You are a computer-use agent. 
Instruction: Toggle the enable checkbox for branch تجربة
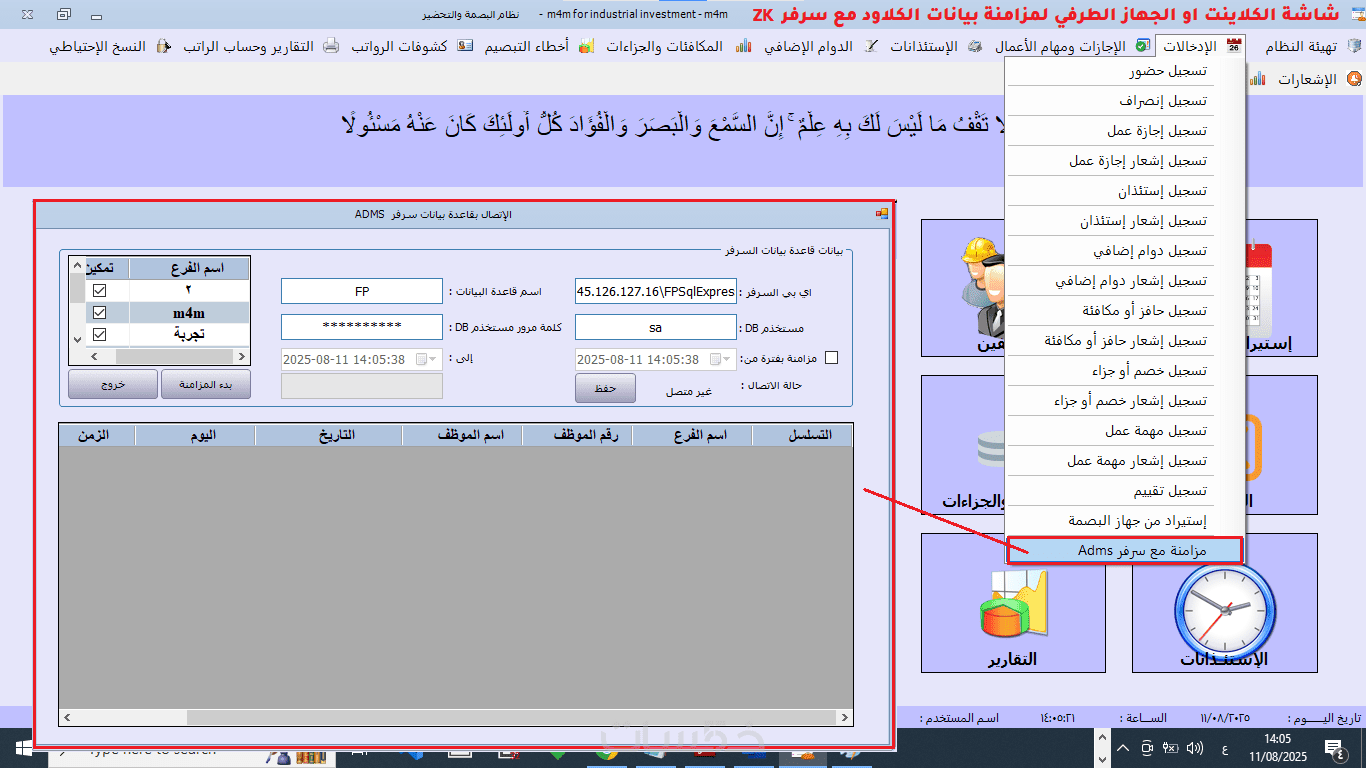[99, 334]
